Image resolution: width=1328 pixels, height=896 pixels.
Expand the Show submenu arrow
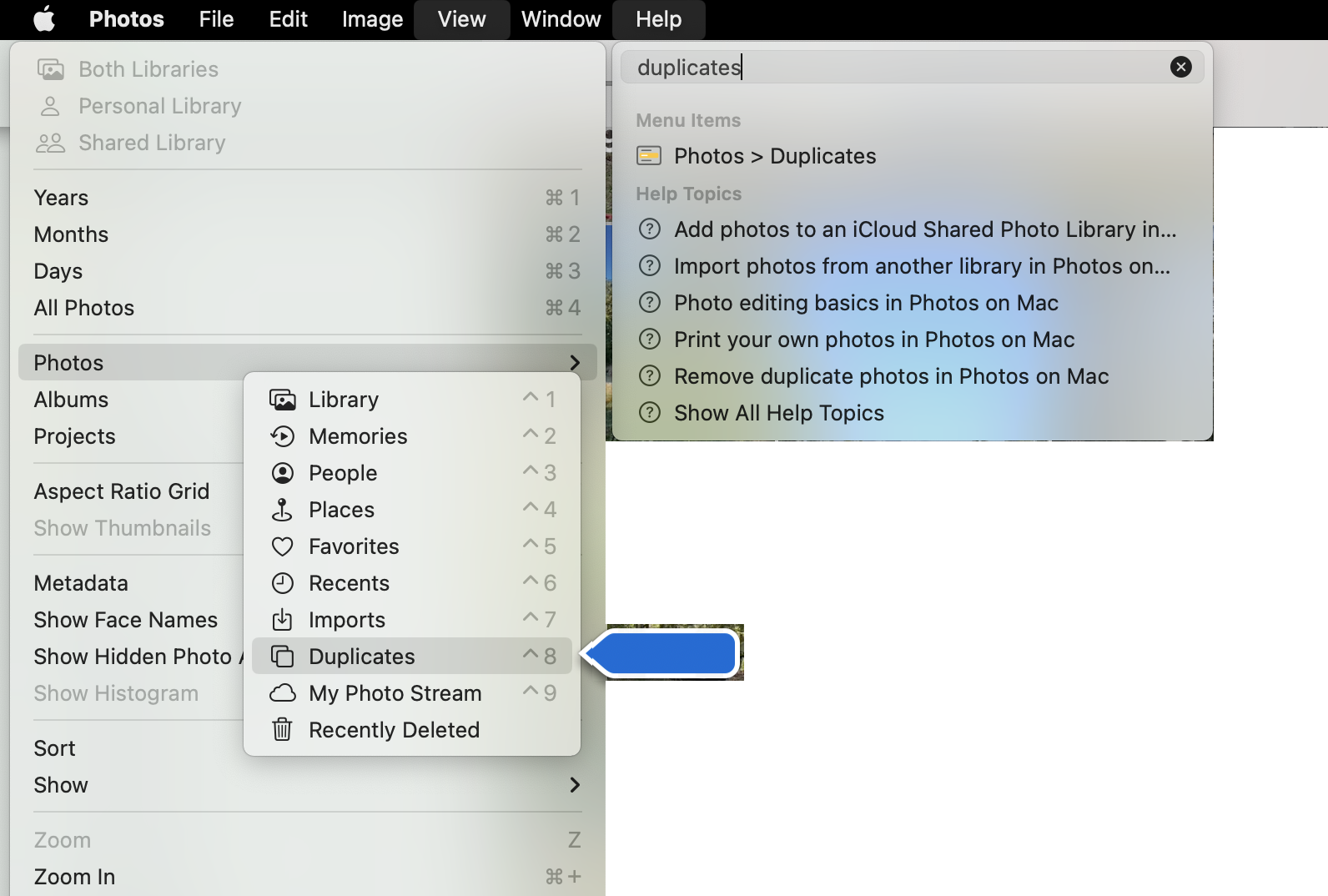point(575,785)
